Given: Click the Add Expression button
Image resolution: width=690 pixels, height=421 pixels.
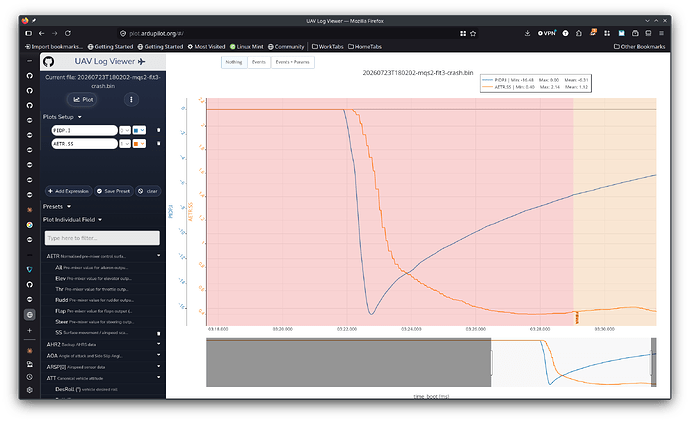Looking at the screenshot, I should [68, 191].
